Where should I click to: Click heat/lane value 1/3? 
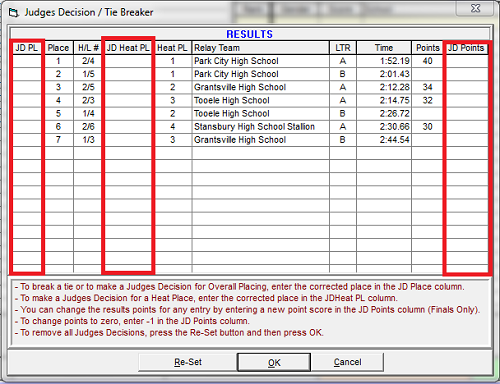tap(88, 140)
